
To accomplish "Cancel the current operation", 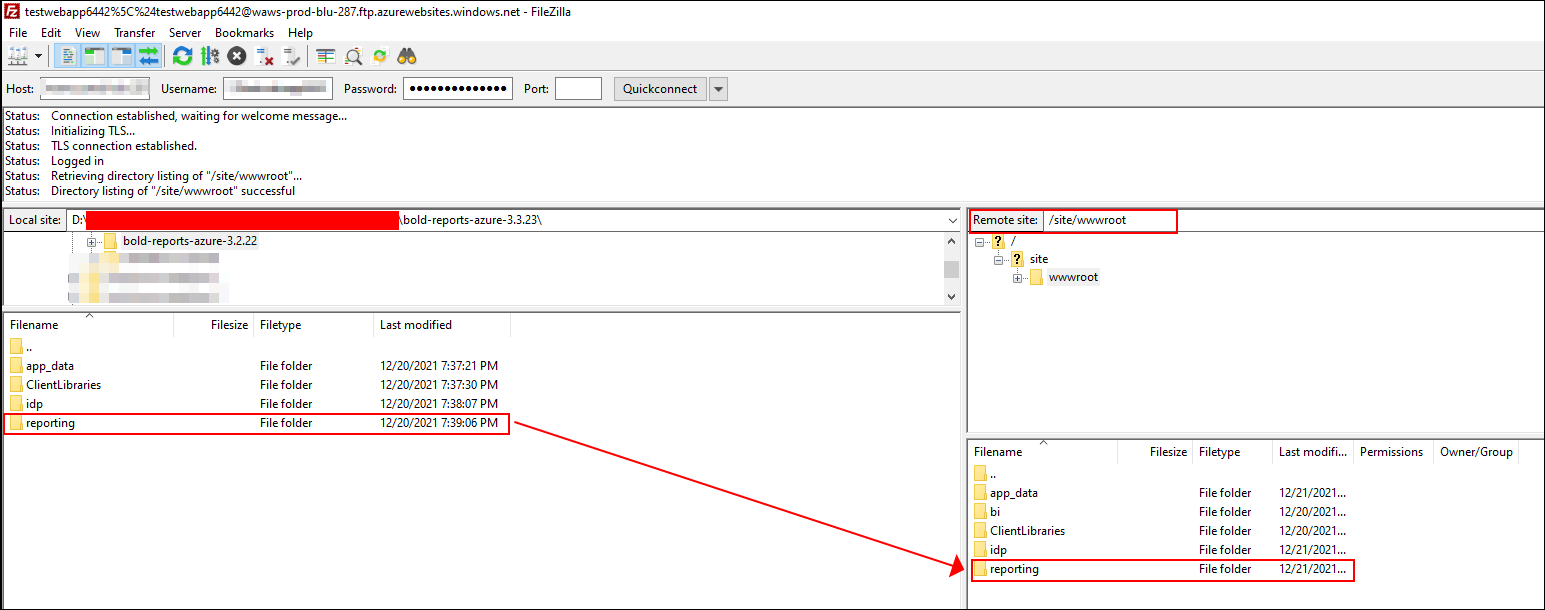I will (x=237, y=56).
